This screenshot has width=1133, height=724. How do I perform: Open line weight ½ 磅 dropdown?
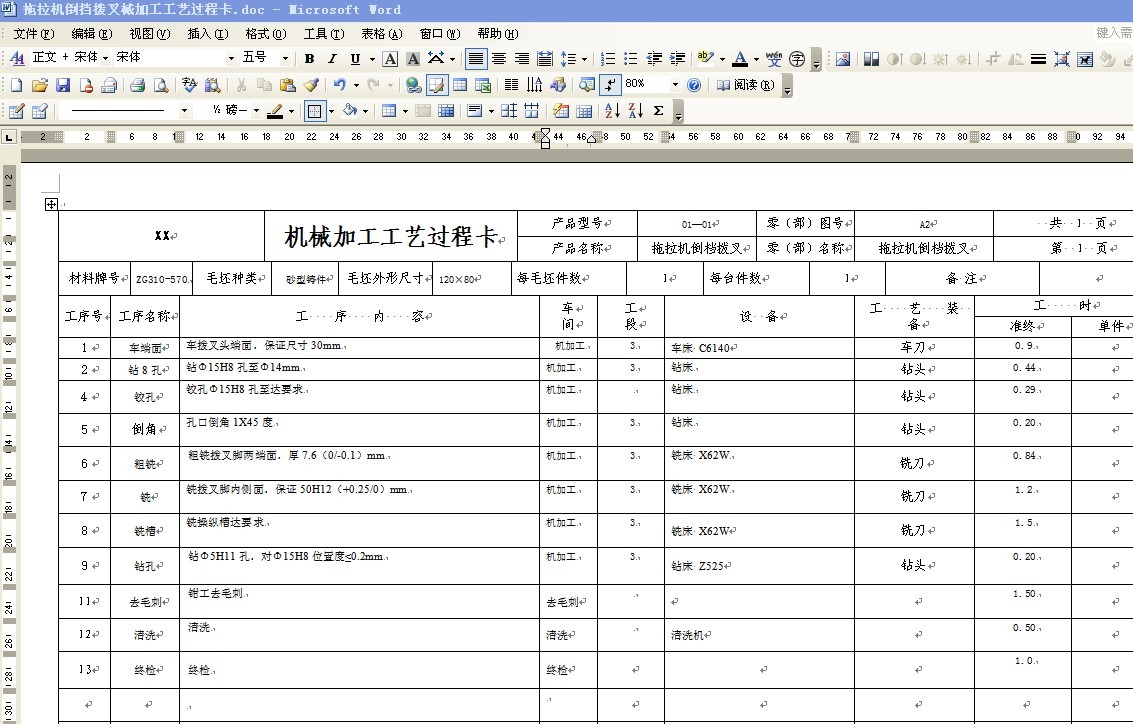(x=256, y=111)
